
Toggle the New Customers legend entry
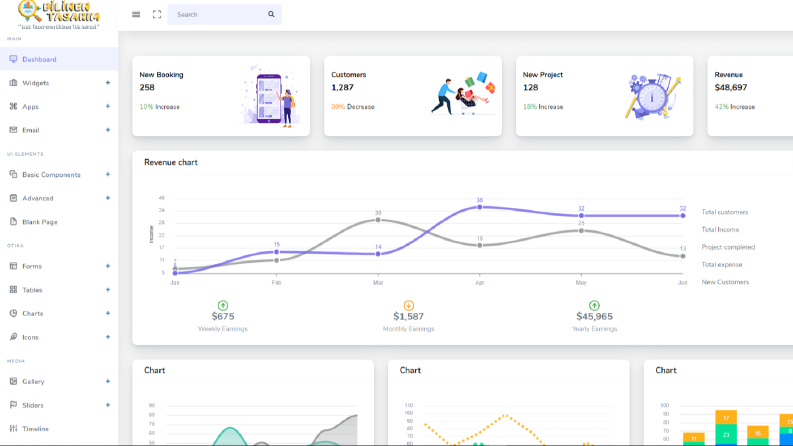click(725, 282)
